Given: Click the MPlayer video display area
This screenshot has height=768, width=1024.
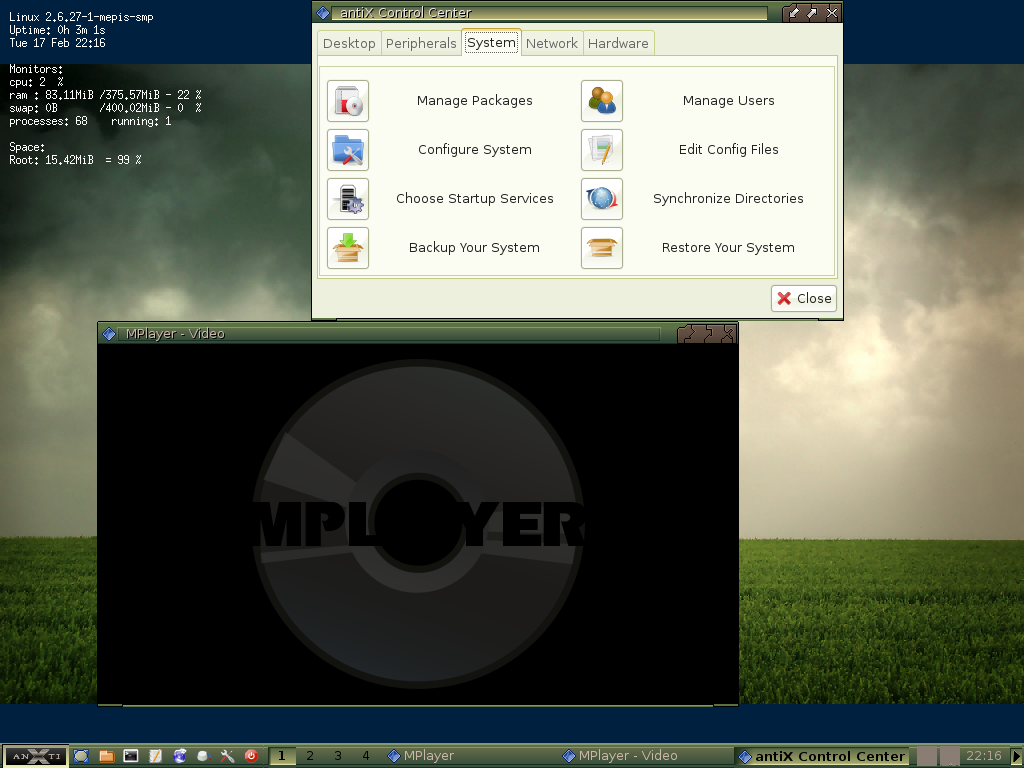Looking at the screenshot, I should point(418,524).
